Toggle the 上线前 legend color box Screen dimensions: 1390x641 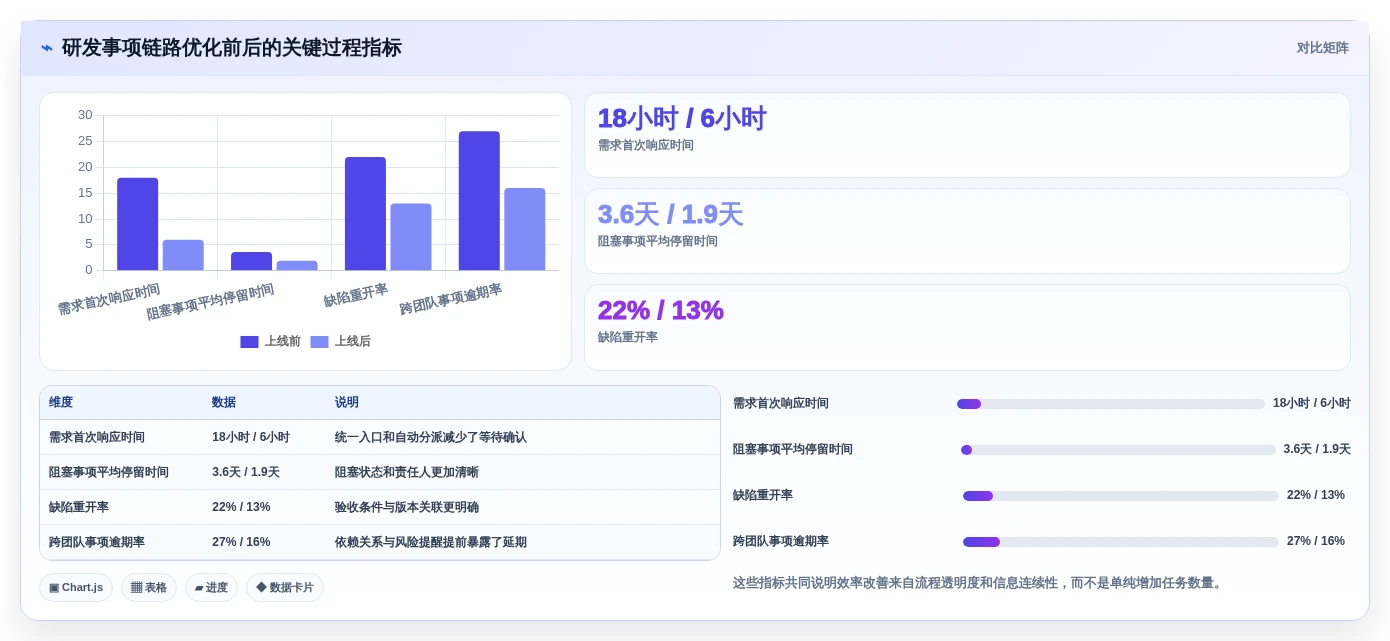click(249, 342)
